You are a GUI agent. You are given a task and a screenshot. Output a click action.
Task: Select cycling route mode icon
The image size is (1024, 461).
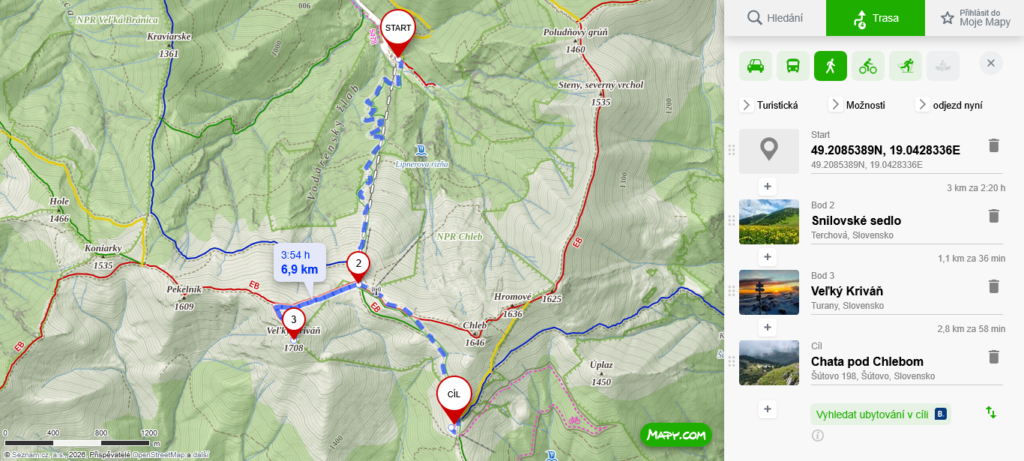click(868, 66)
